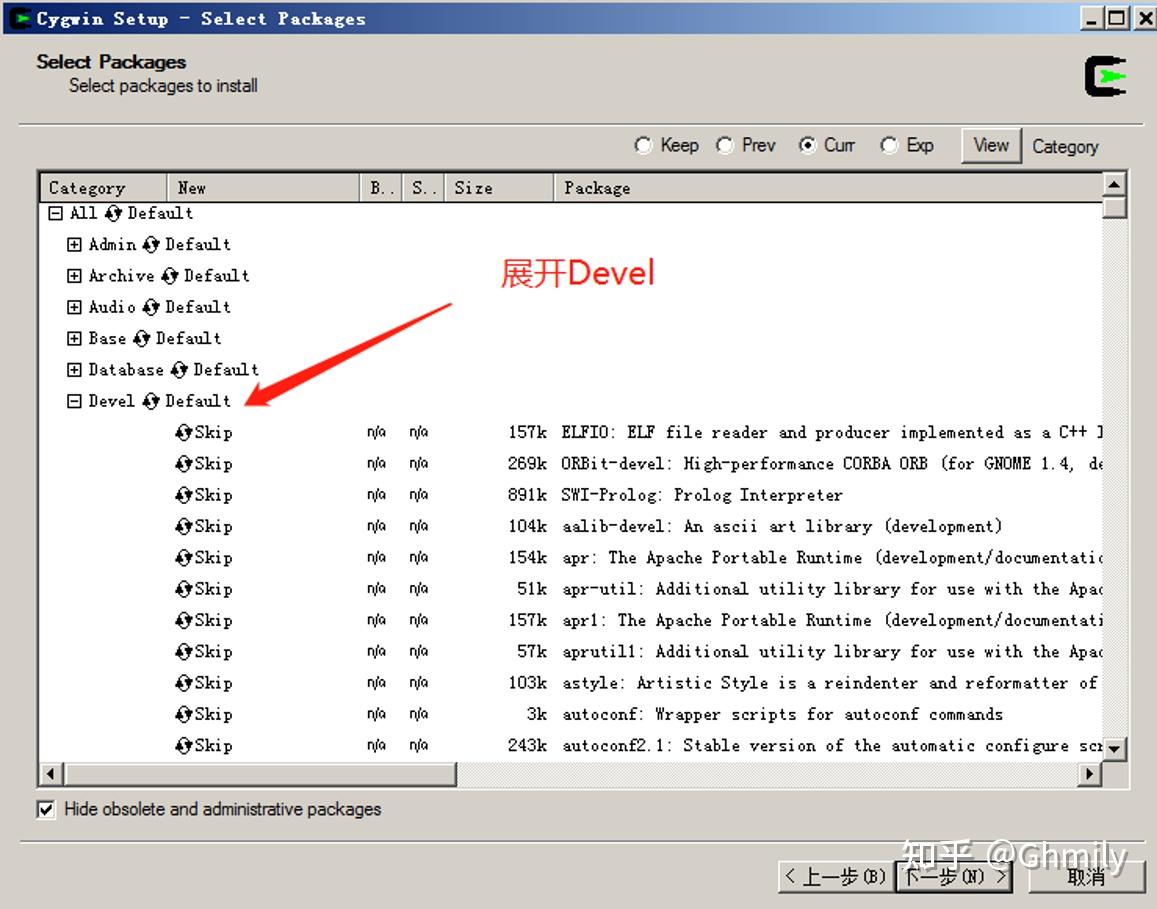Click the horizontal scrollbar right arrow
1157x909 pixels.
1090,773
